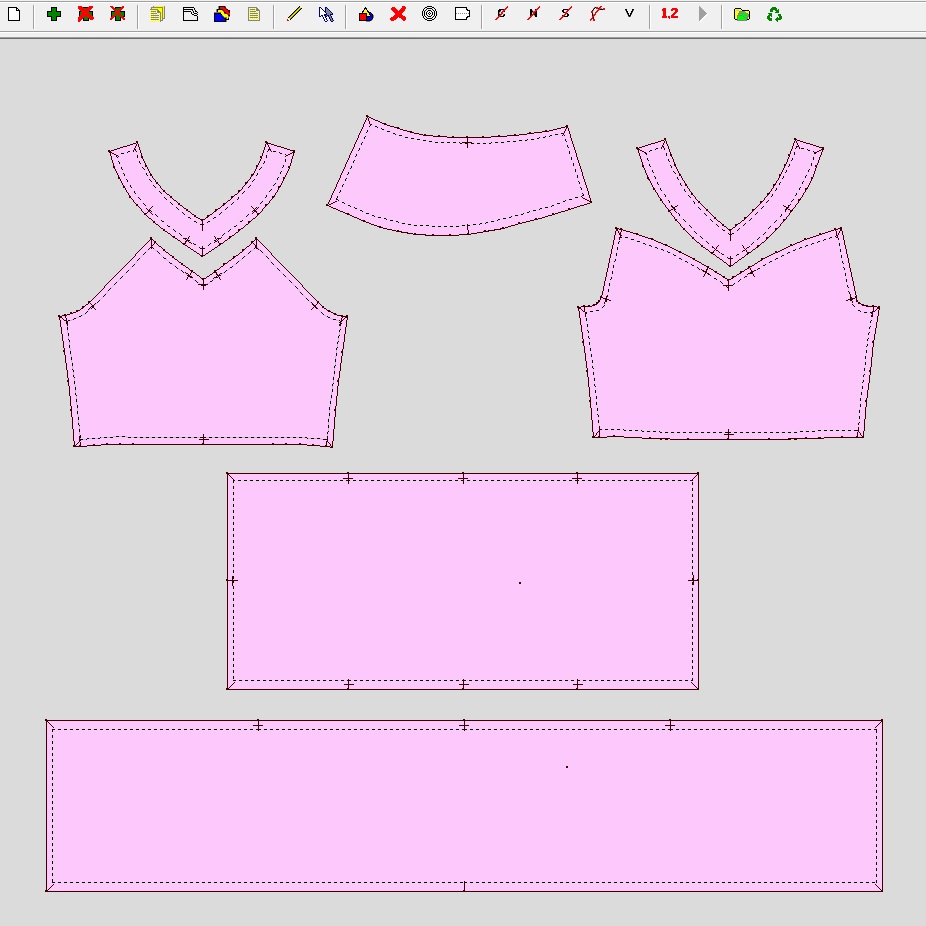The width and height of the screenshot is (926, 926).
Task: Select the medium rectangle pattern piece
Action: [462, 581]
